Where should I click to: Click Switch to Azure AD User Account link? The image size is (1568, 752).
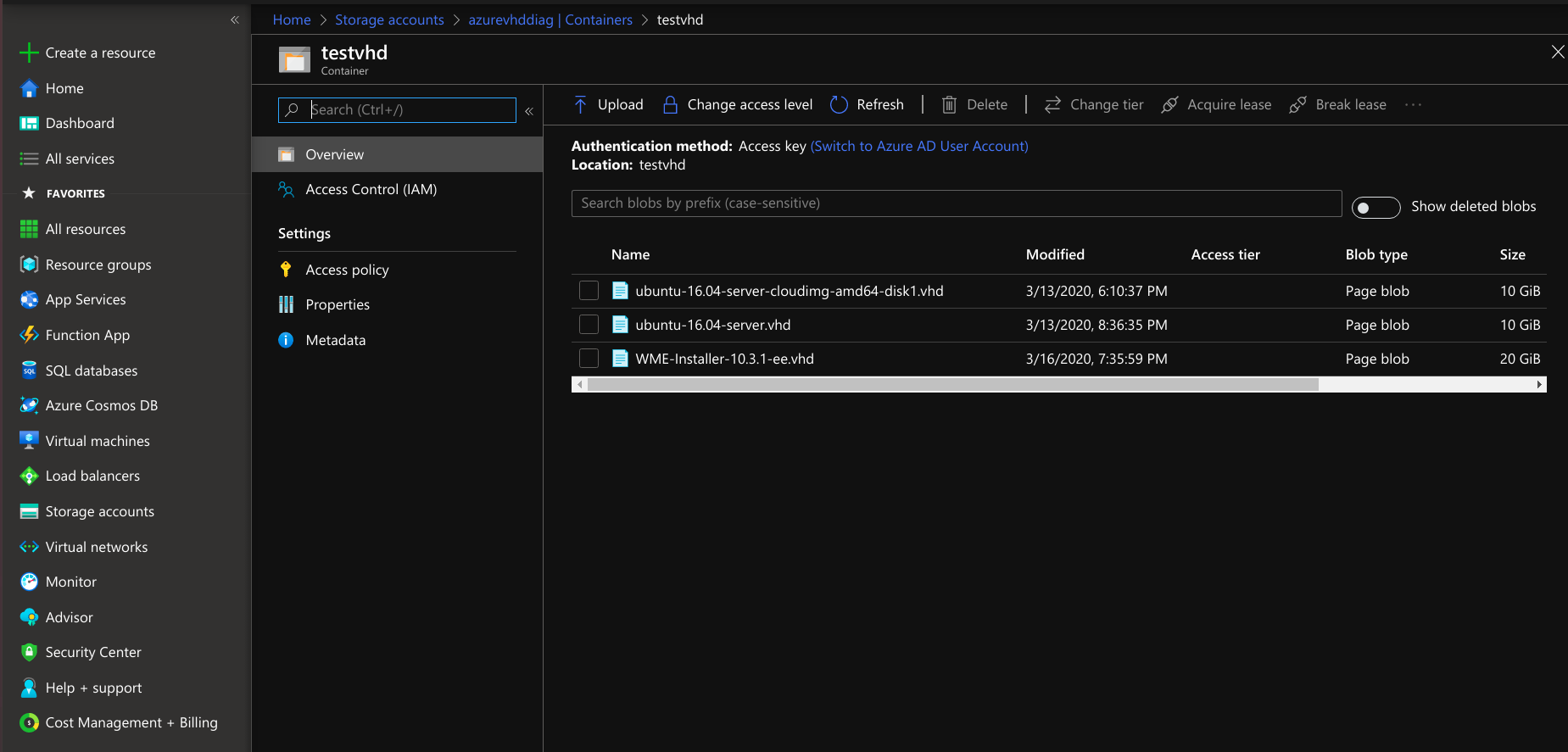pos(919,146)
